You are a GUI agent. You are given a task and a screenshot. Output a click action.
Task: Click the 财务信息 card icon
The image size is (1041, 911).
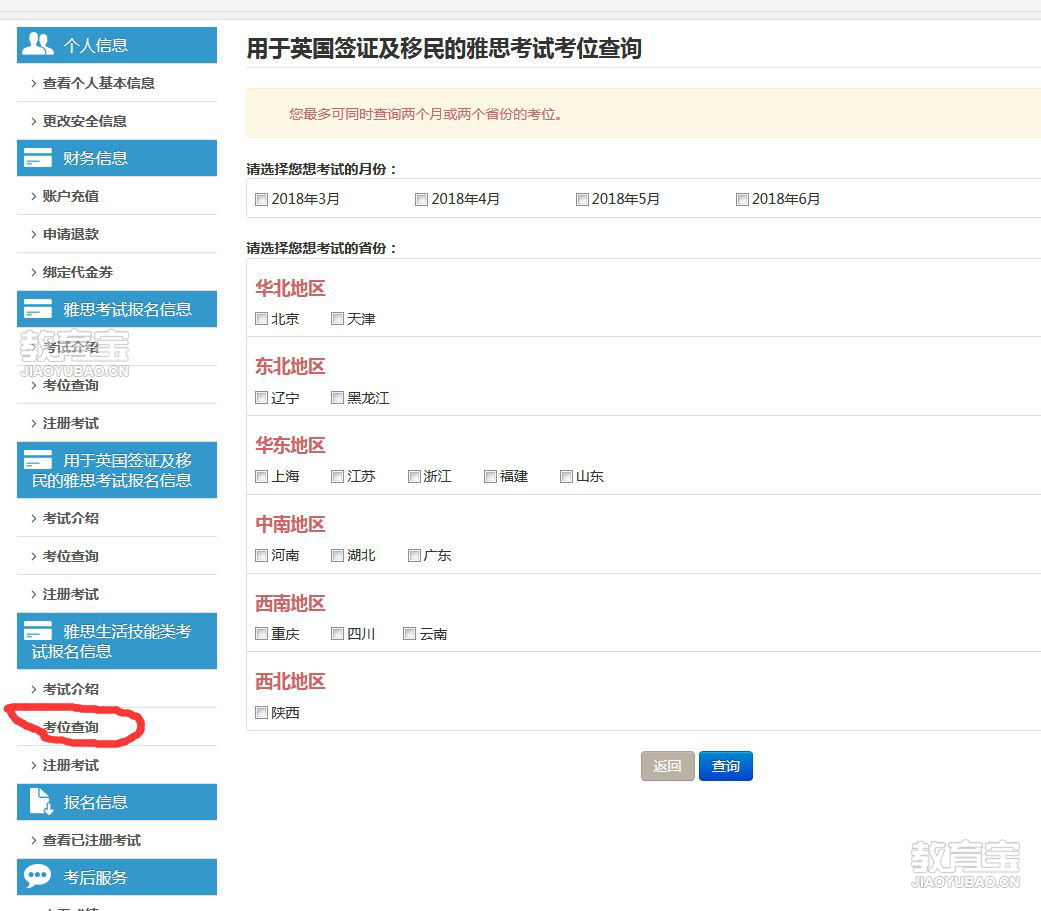(38, 158)
